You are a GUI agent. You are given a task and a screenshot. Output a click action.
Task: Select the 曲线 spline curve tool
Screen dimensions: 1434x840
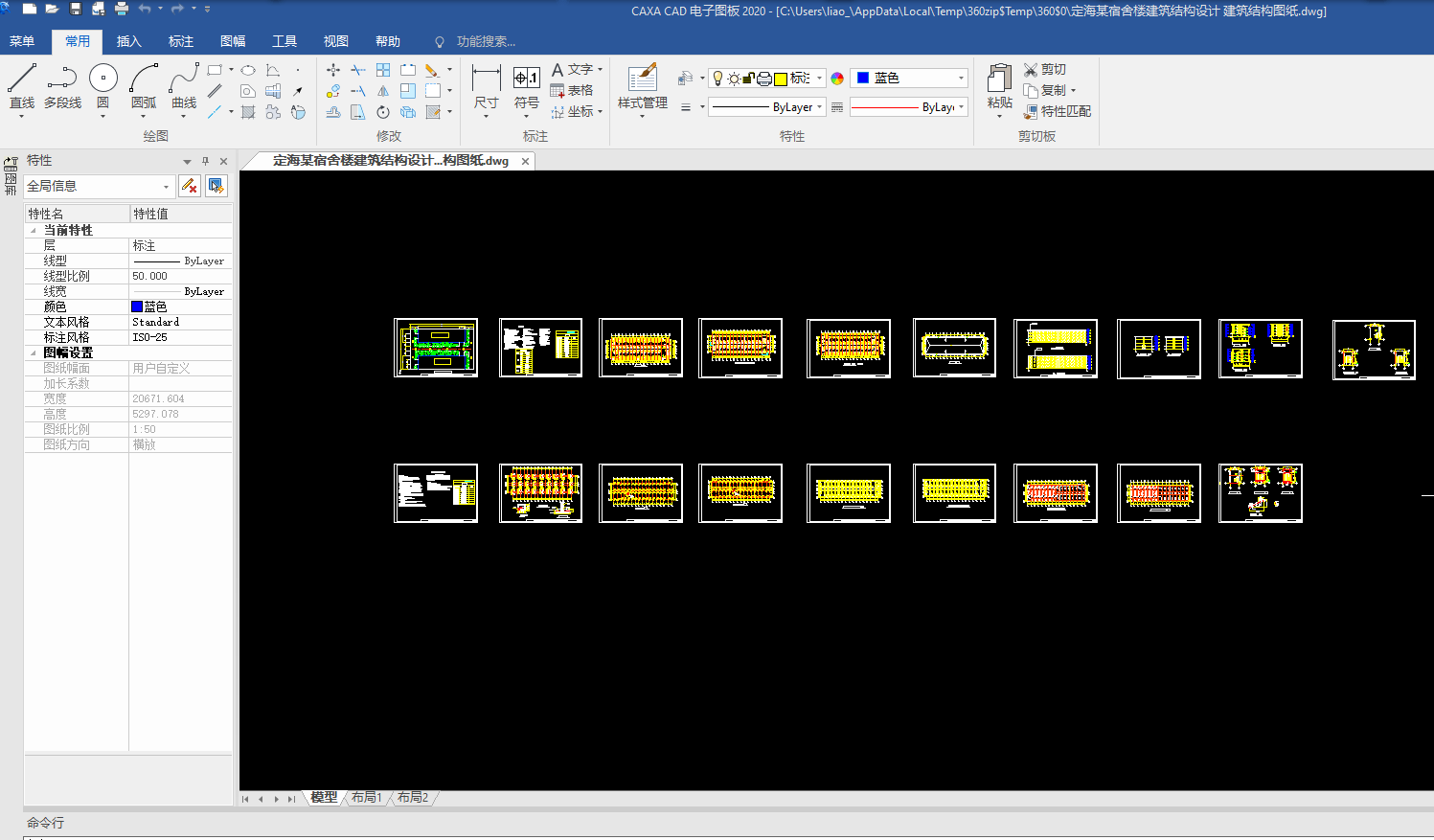pos(184,84)
